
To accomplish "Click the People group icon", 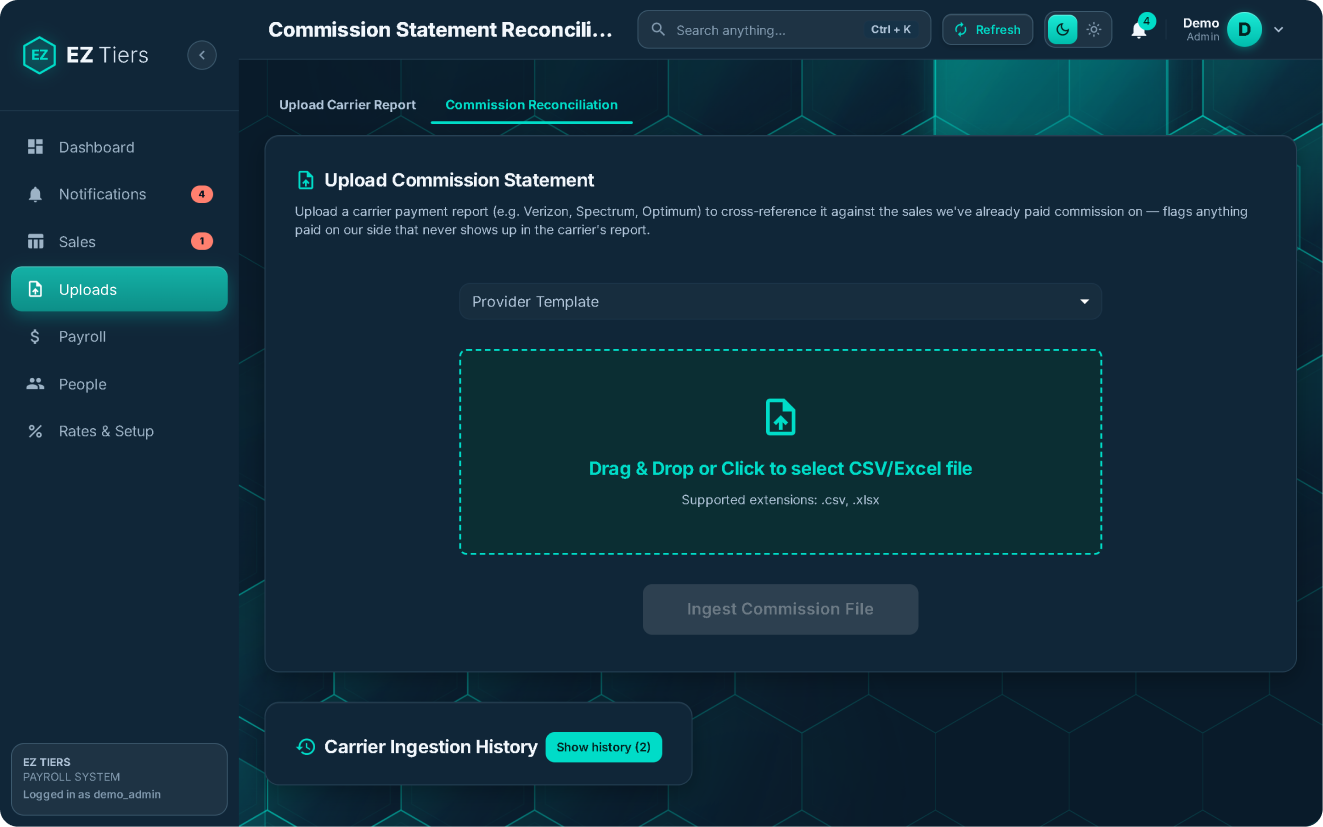I will click(x=35, y=384).
